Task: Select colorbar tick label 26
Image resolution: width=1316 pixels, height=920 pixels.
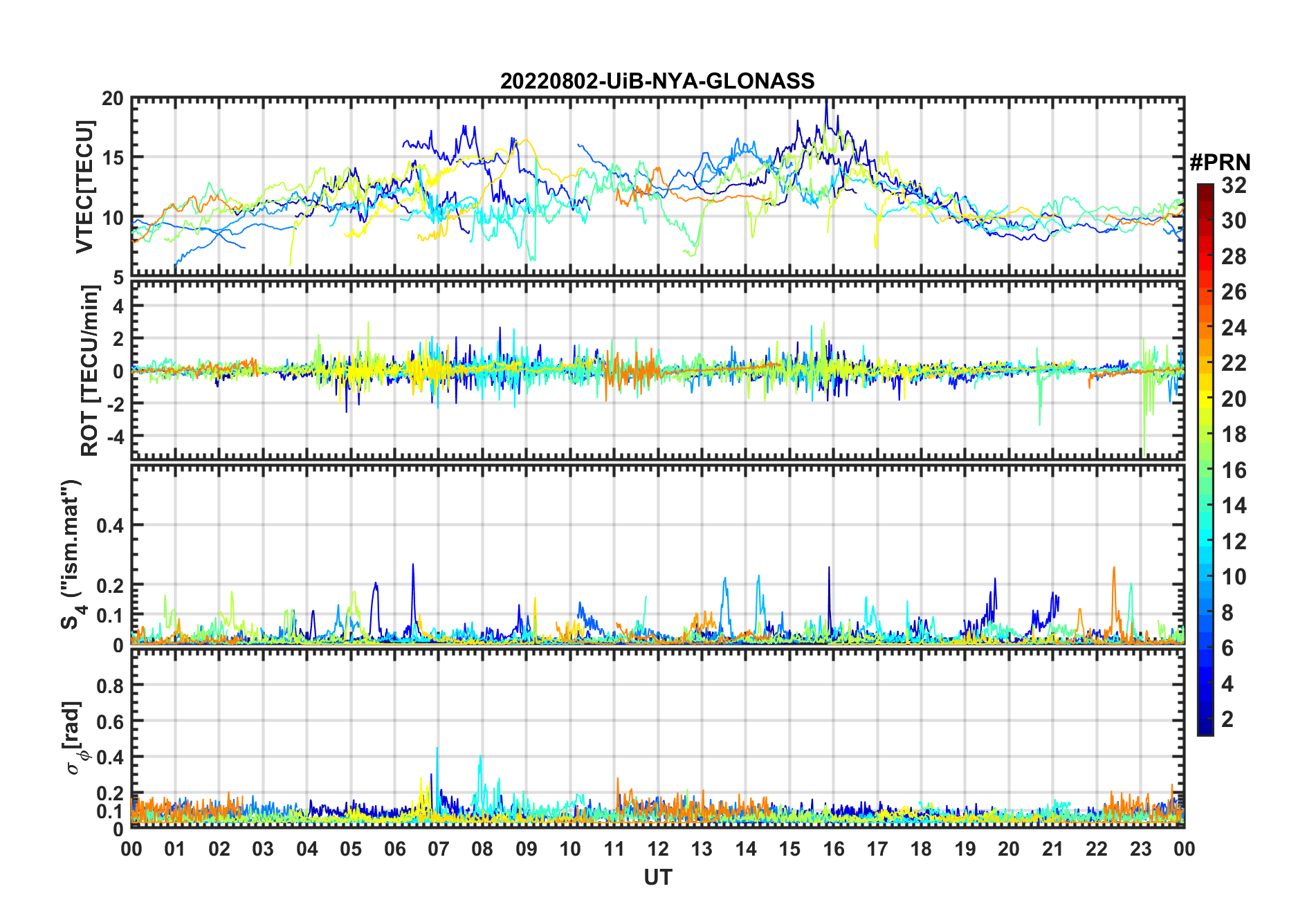Action: pyautogui.click(x=1234, y=292)
